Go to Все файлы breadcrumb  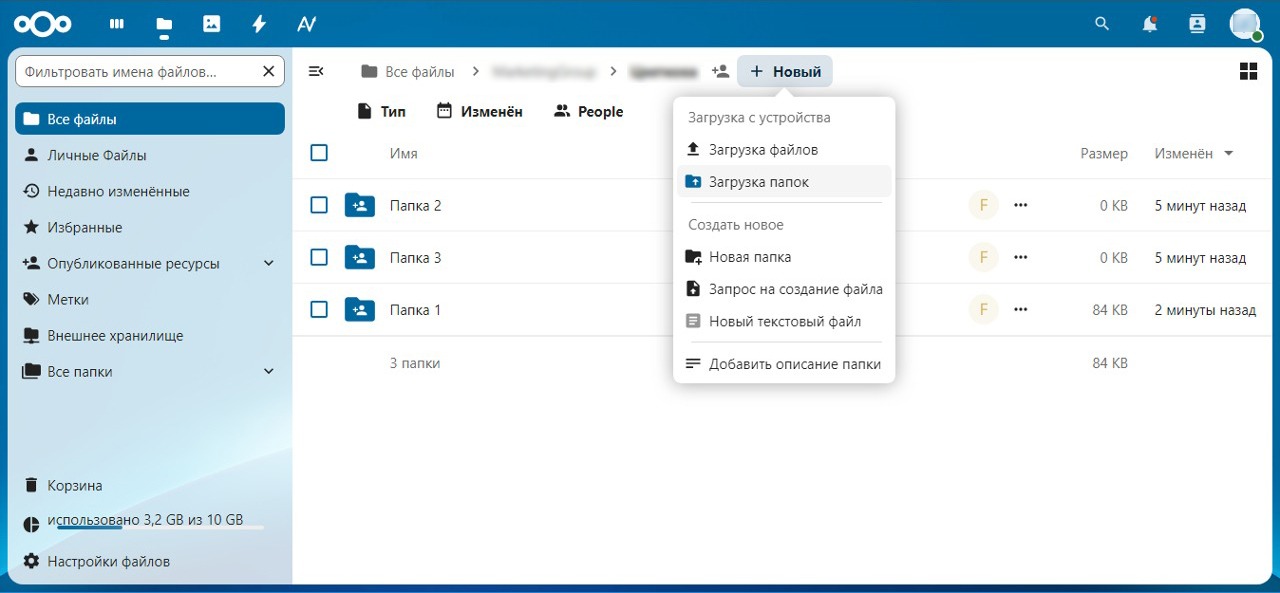tap(408, 71)
